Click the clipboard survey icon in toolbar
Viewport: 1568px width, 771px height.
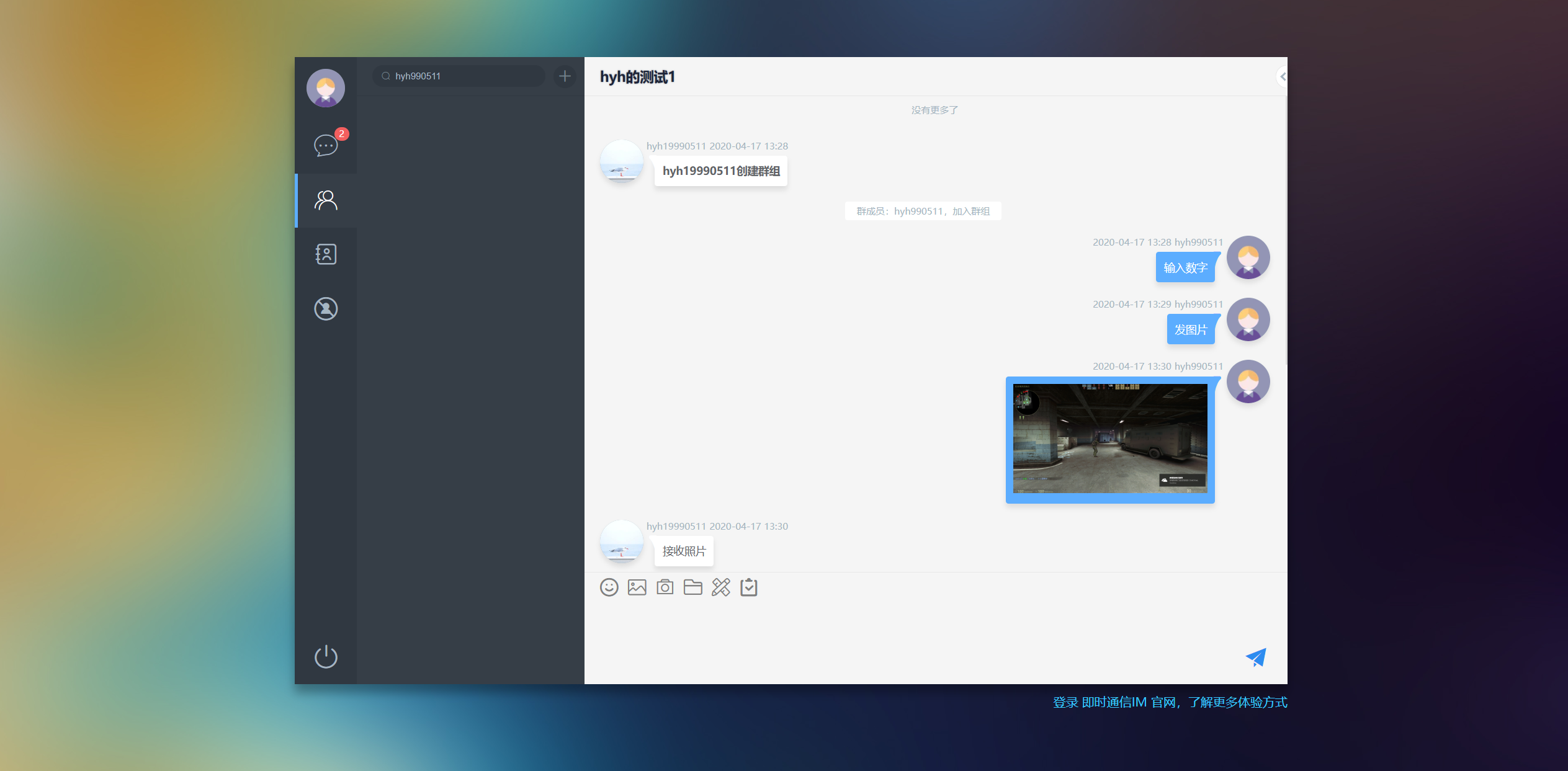749,587
